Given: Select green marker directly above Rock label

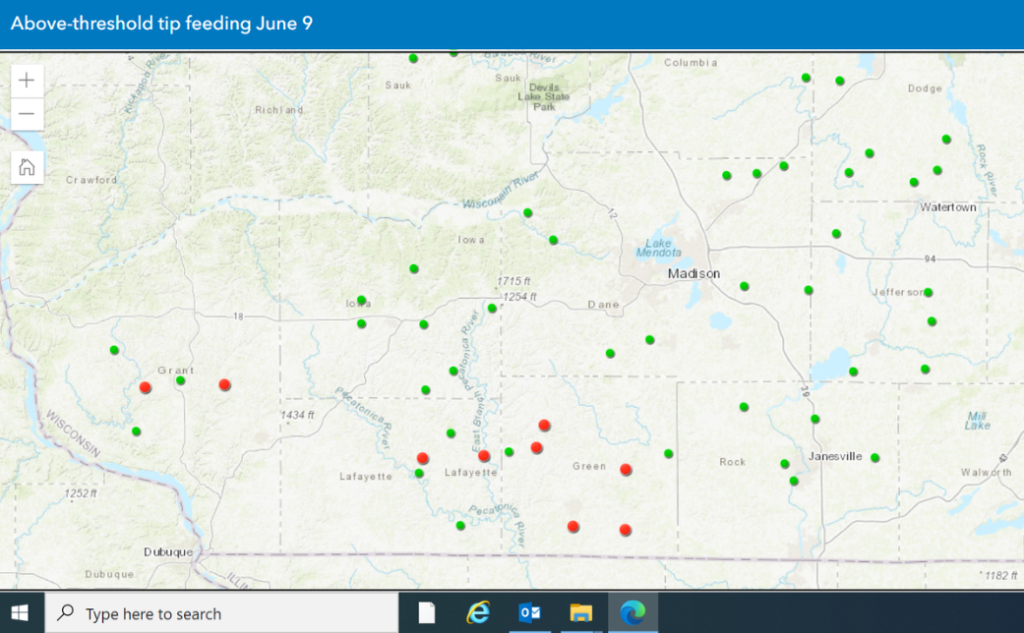Looking at the screenshot, I should (744, 407).
